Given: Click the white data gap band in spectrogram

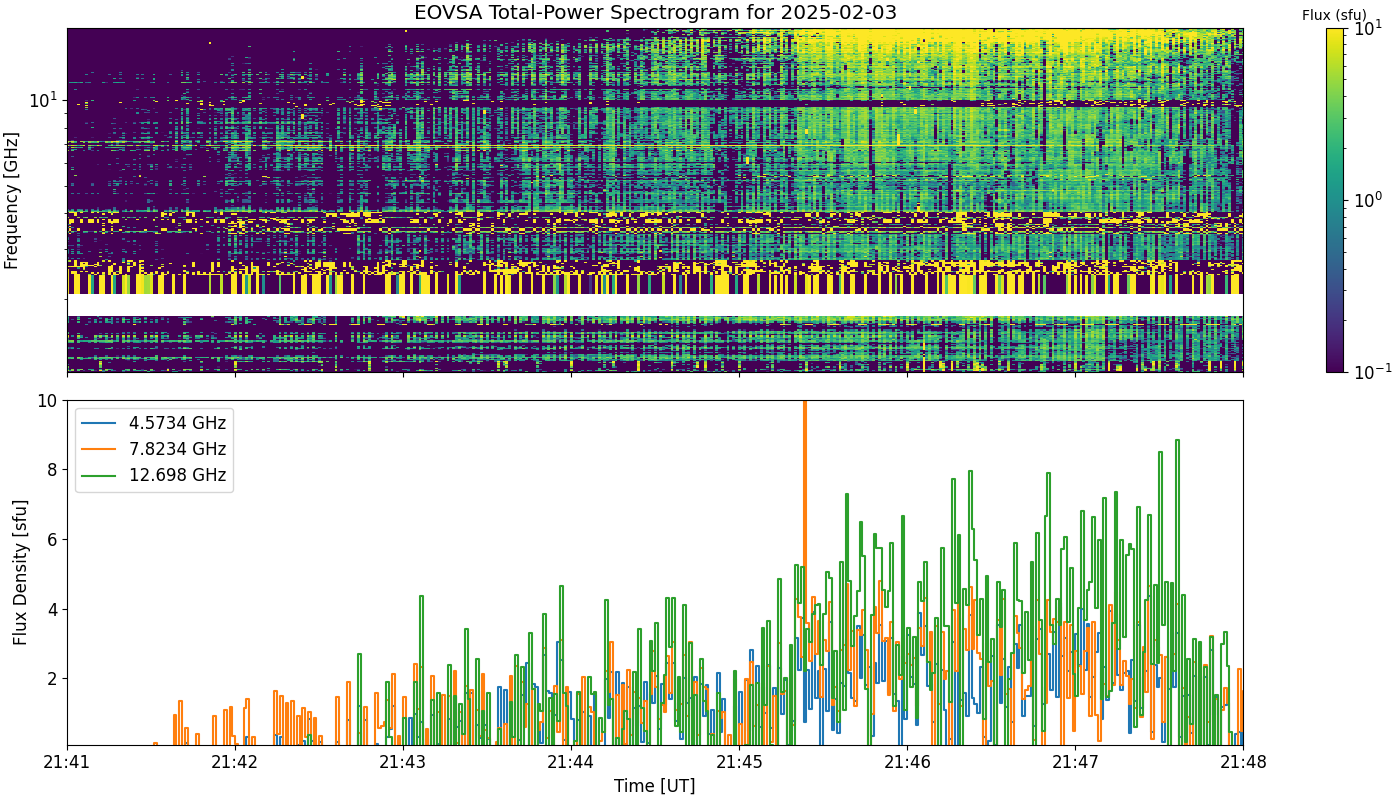Looking at the screenshot, I should [x=655, y=305].
